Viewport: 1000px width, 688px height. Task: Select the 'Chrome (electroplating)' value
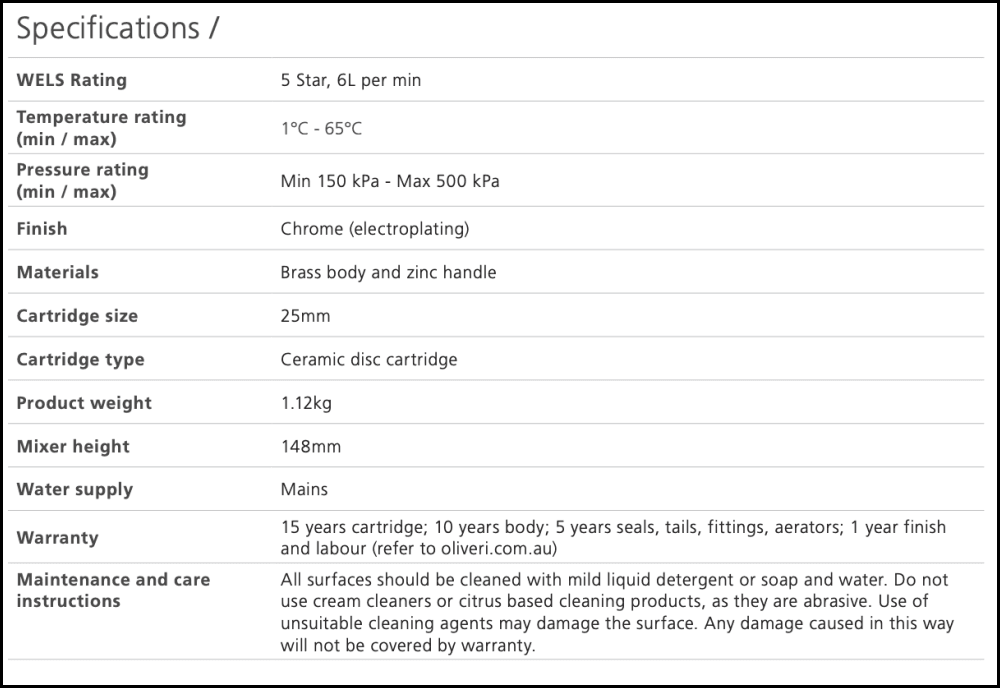coord(375,229)
